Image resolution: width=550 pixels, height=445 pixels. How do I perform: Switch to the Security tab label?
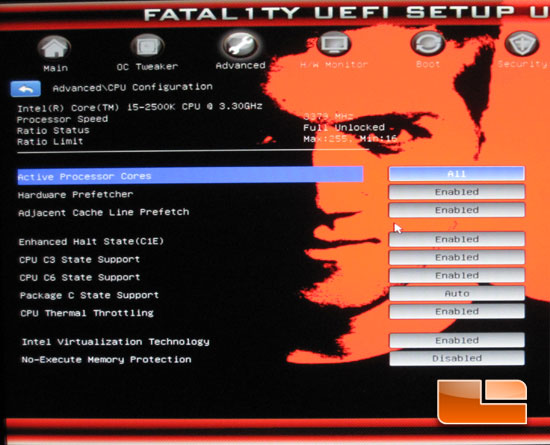(x=522, y=64)
